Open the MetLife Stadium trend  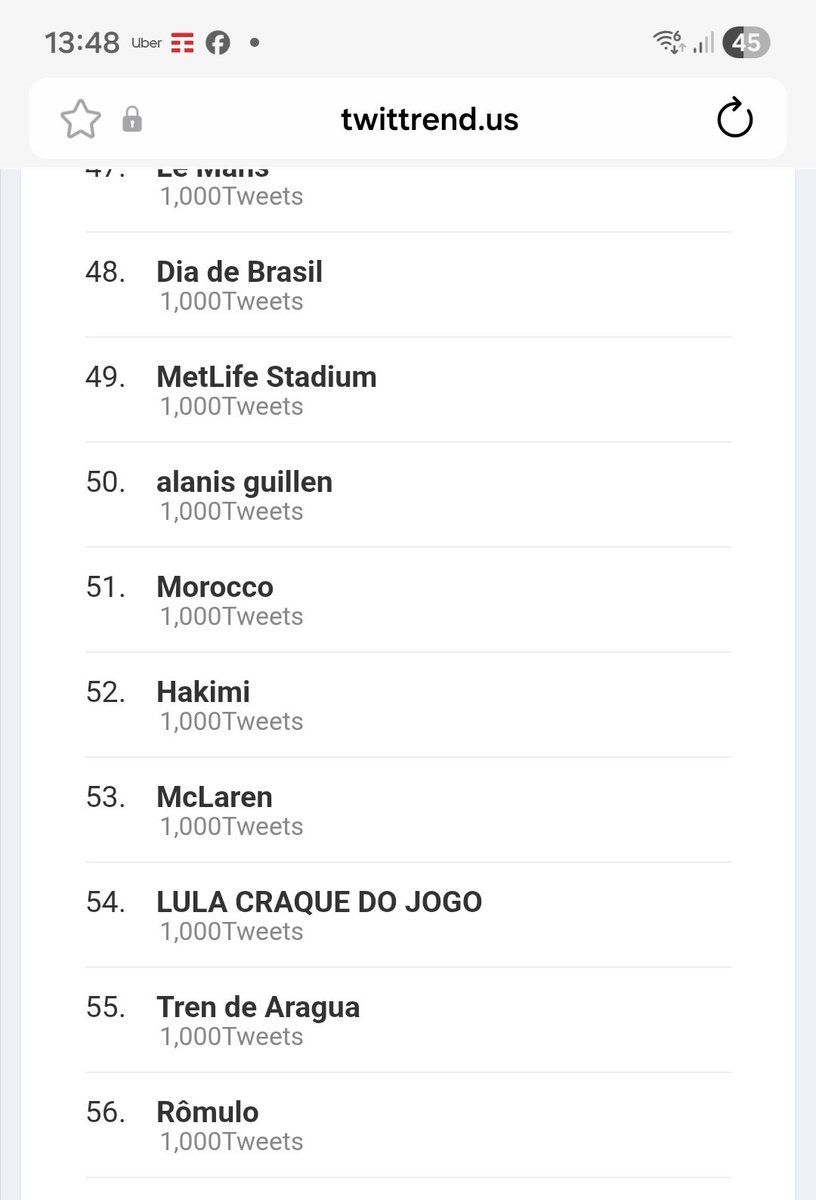pos(266,377)
